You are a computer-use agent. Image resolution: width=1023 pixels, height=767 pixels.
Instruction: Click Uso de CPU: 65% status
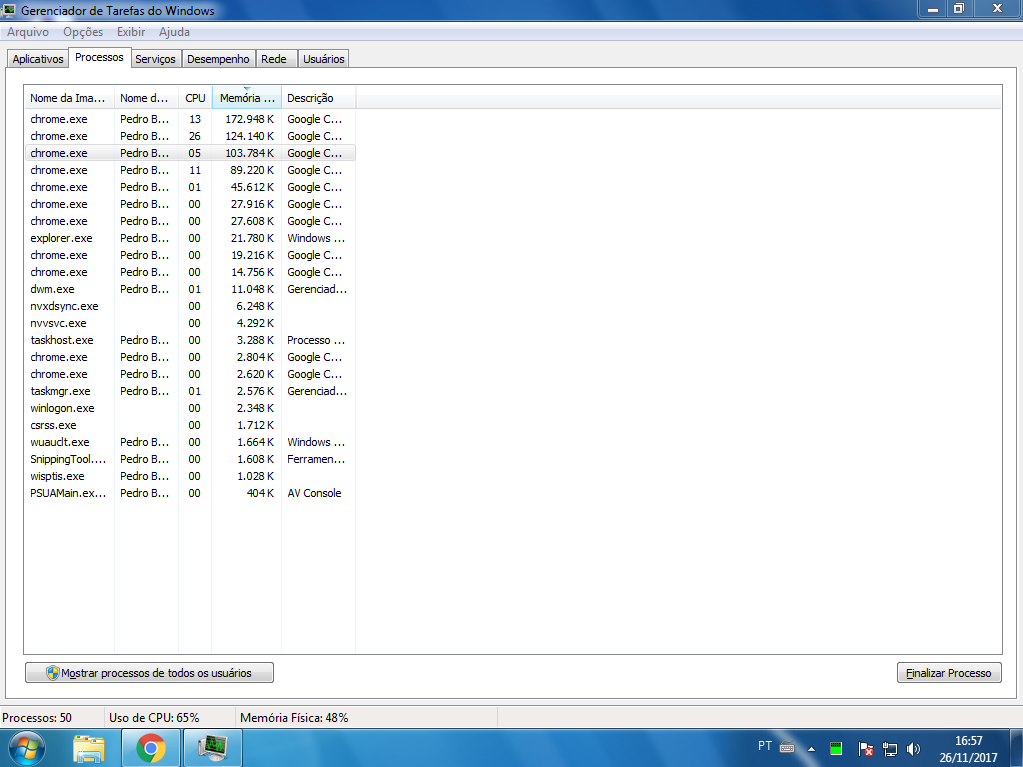(154, 717)
